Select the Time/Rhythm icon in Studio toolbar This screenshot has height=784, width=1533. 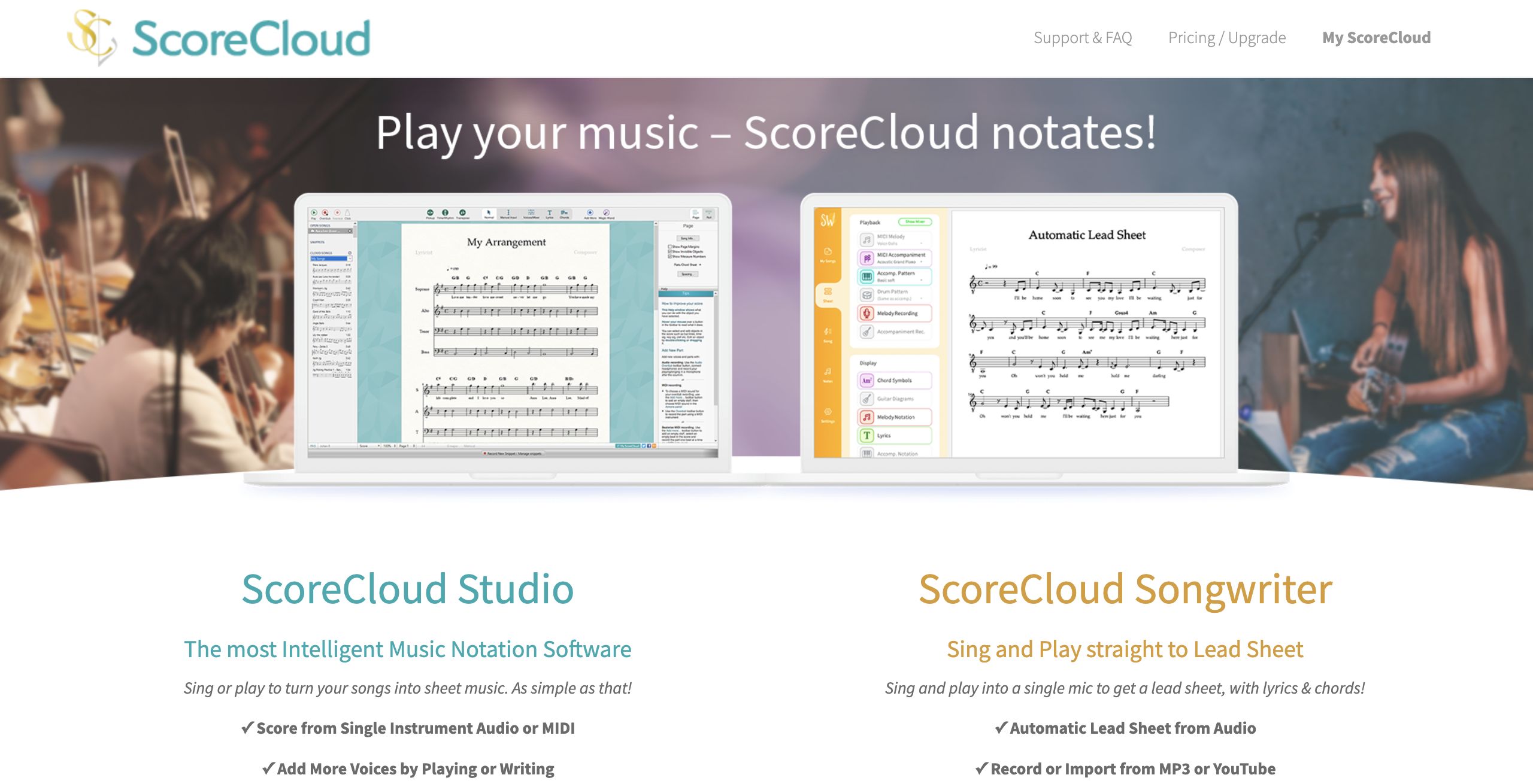445,213
